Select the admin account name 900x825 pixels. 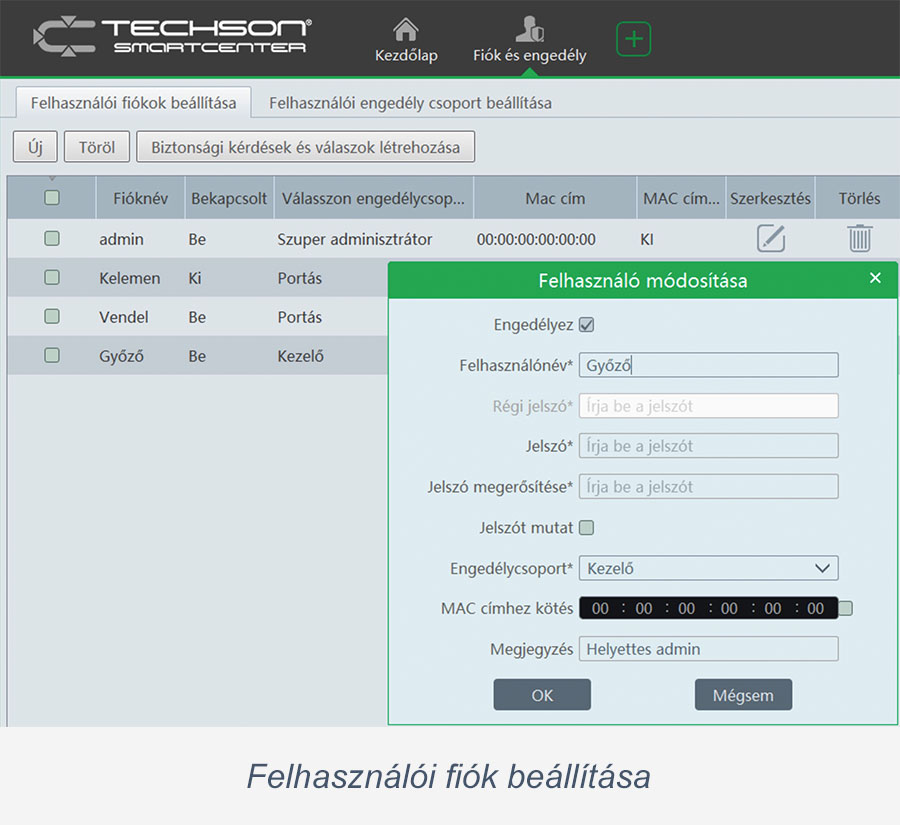121,239
